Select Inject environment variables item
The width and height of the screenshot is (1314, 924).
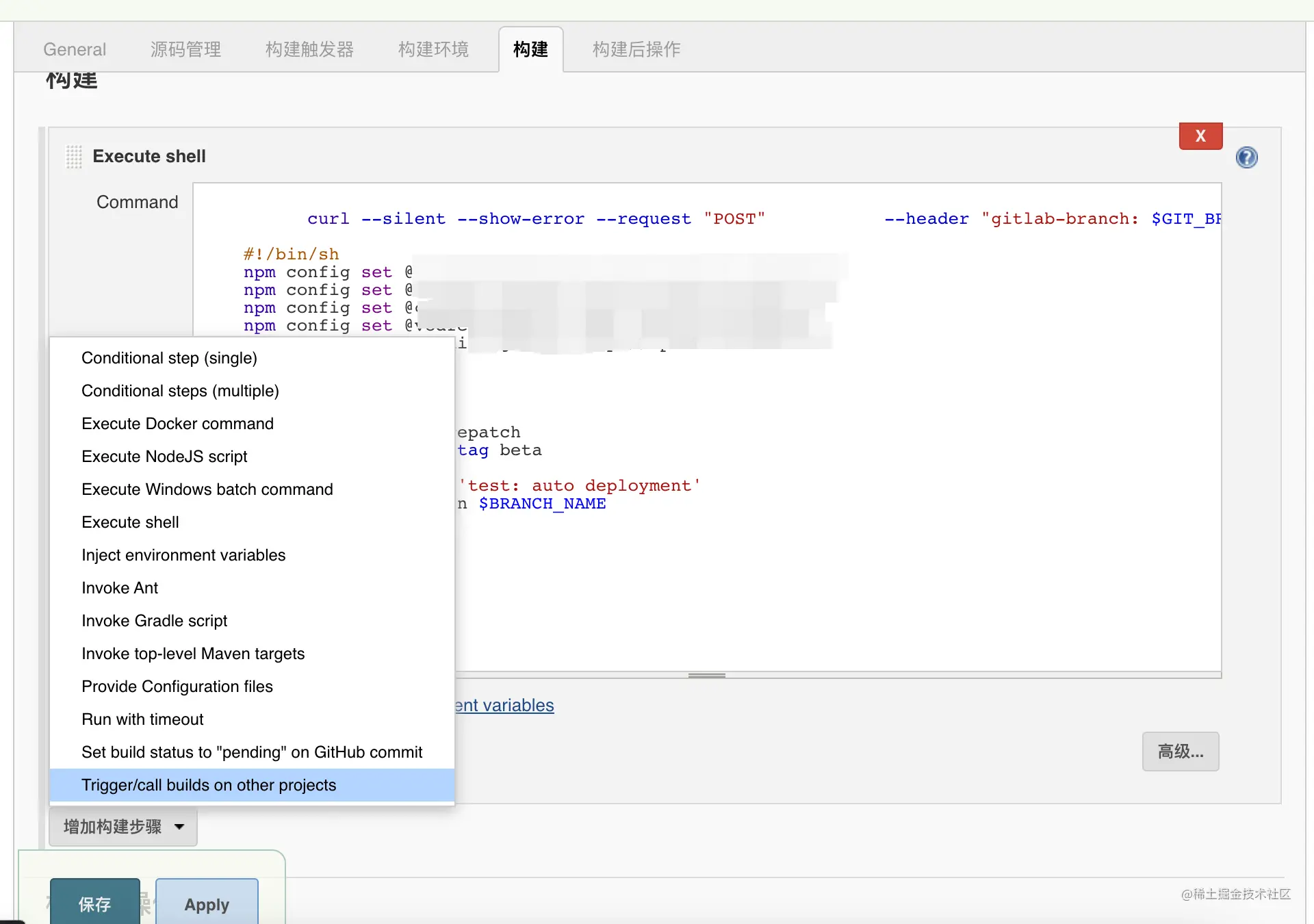[183, 555]
